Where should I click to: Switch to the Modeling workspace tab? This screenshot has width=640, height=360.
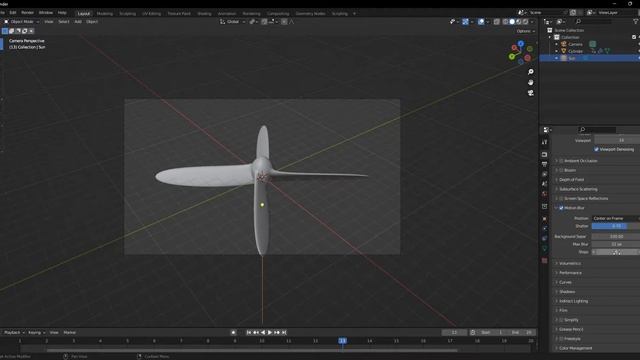[104, 13]
